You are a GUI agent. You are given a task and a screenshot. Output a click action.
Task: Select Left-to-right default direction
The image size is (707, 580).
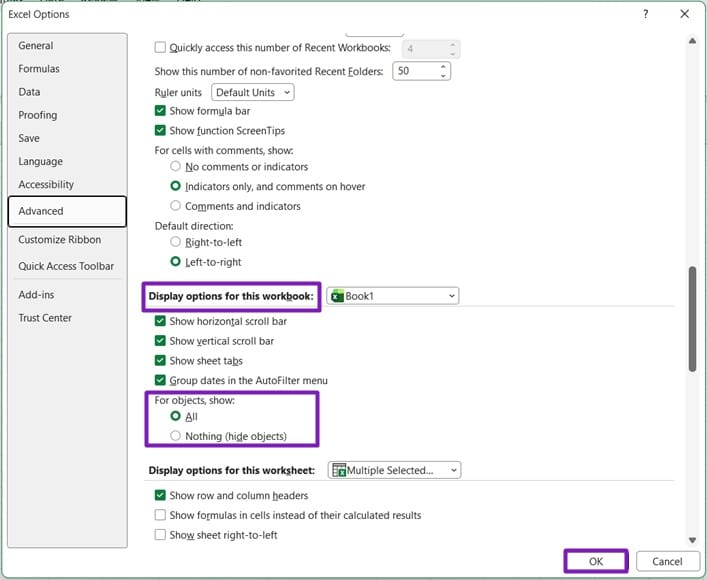[175, 262]
